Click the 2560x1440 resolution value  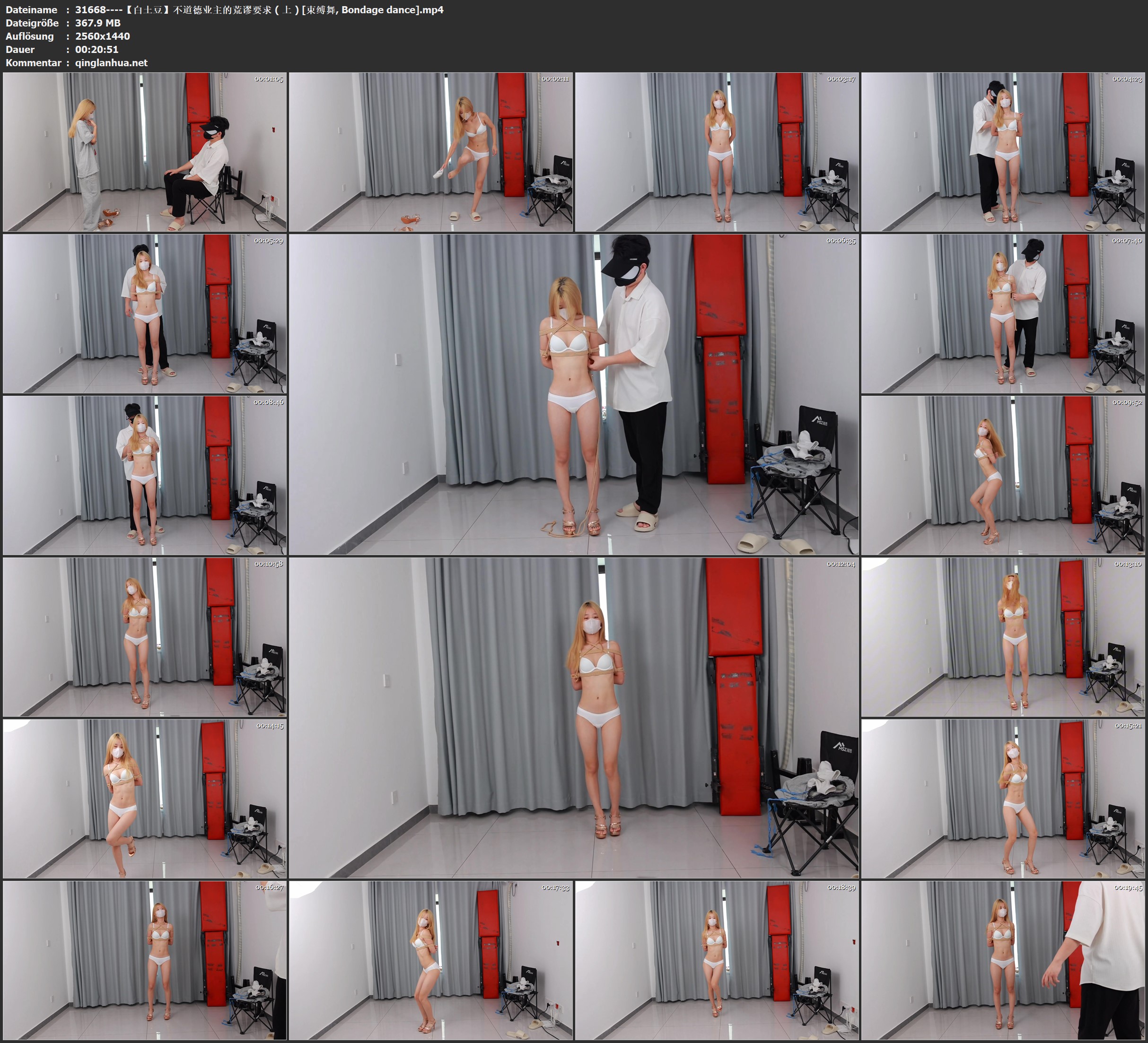(x=103, y=36)
